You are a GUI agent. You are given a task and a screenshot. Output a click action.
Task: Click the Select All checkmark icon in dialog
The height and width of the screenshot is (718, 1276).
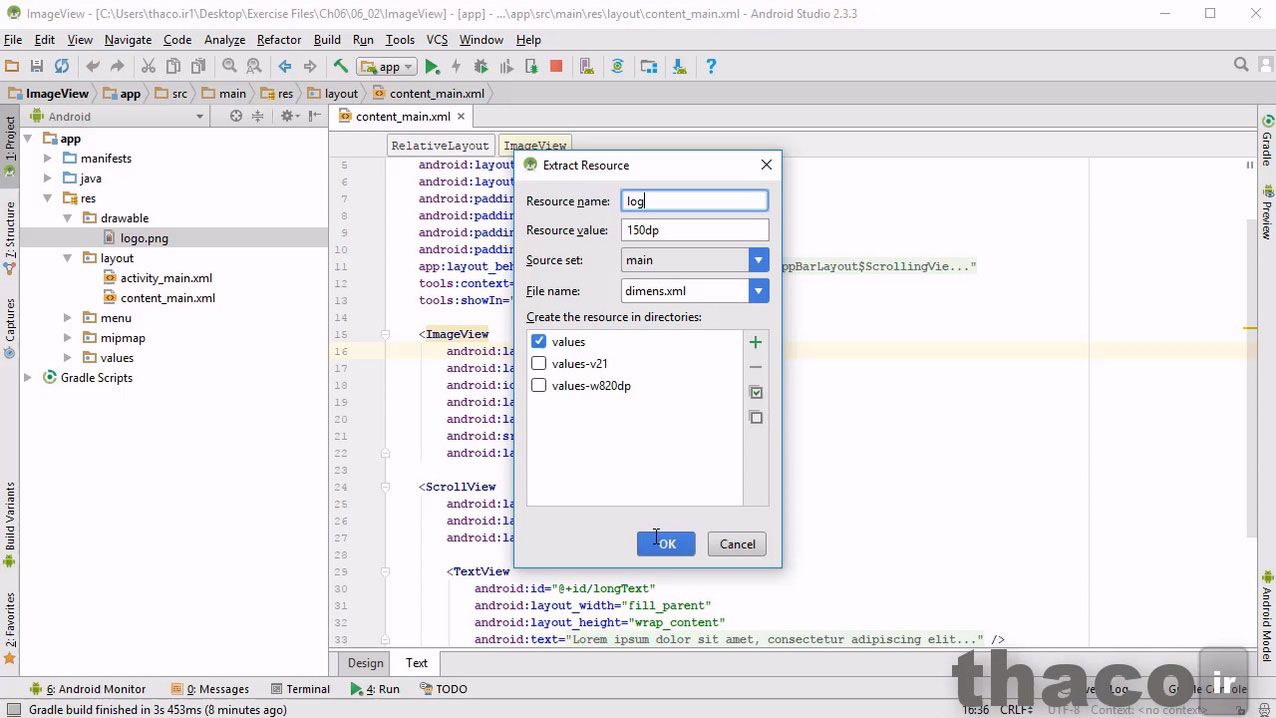click(755, 392)
